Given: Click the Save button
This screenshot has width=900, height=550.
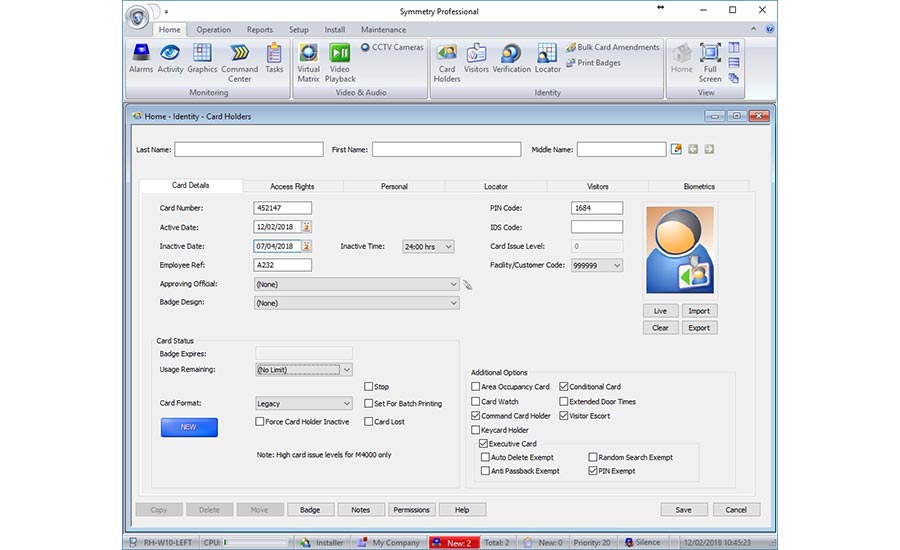Looking at the screenshot, I should pos(683,510).
